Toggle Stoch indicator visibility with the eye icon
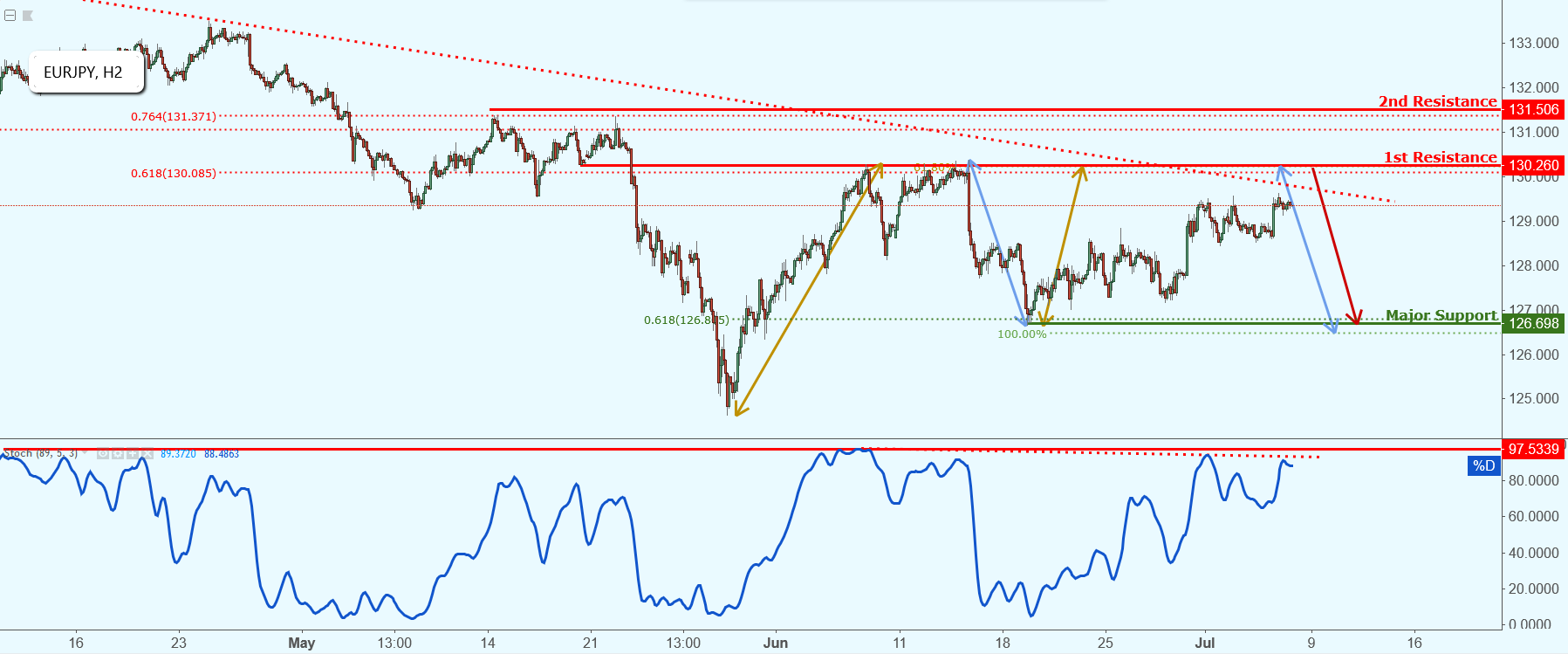 [x=103, y=453]
